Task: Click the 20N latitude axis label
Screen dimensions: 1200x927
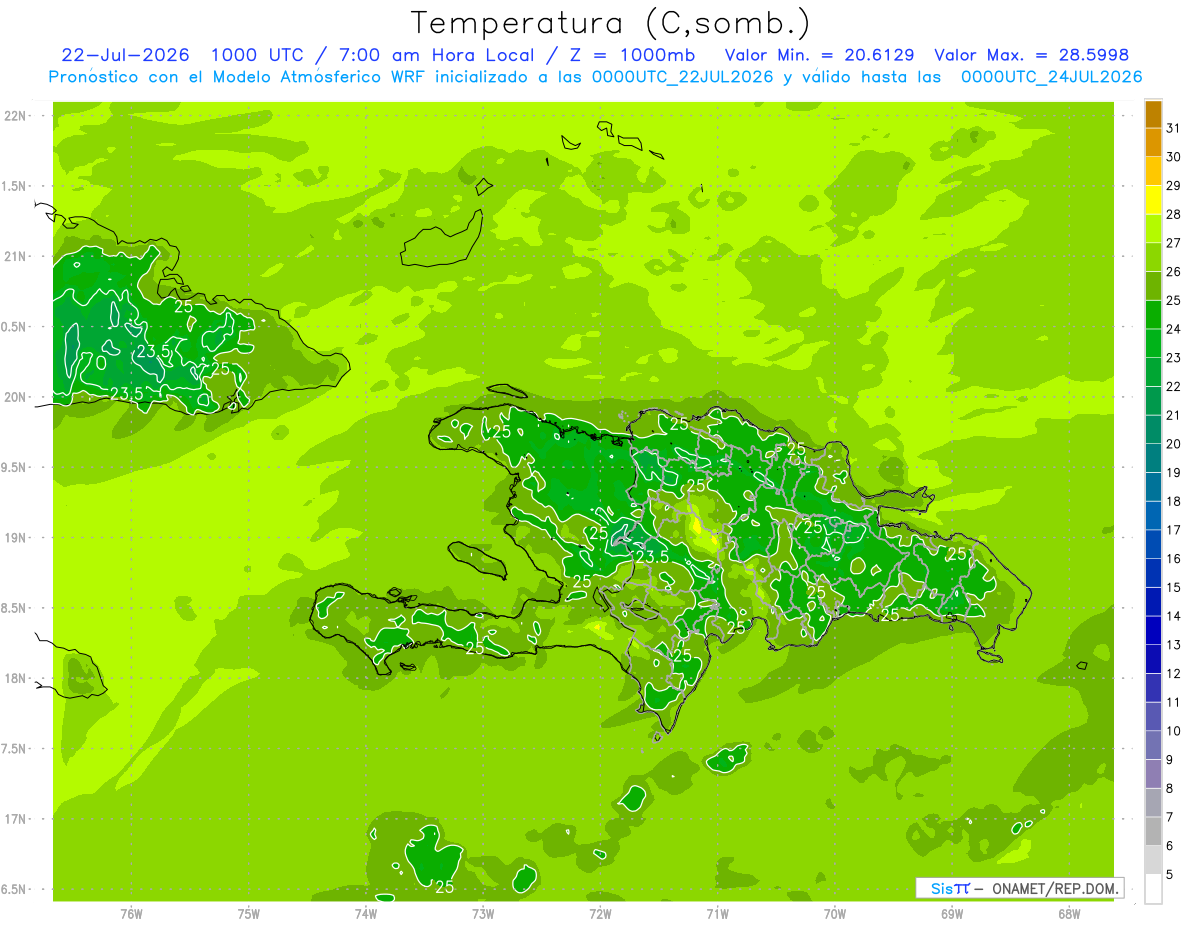Action: tap(15, 397)
